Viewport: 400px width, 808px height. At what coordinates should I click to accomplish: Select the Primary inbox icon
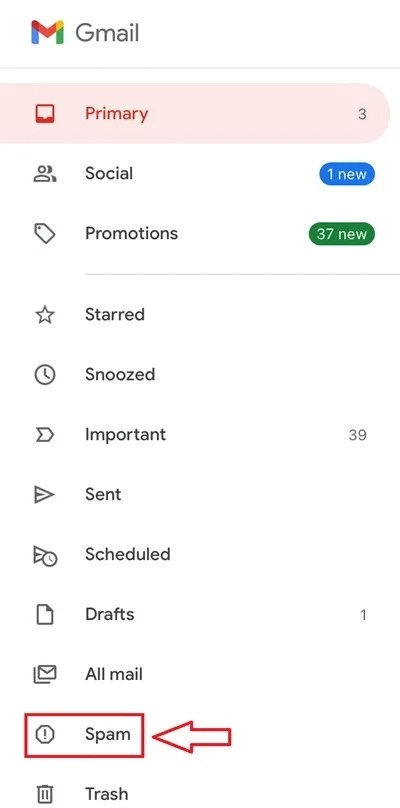45,113
